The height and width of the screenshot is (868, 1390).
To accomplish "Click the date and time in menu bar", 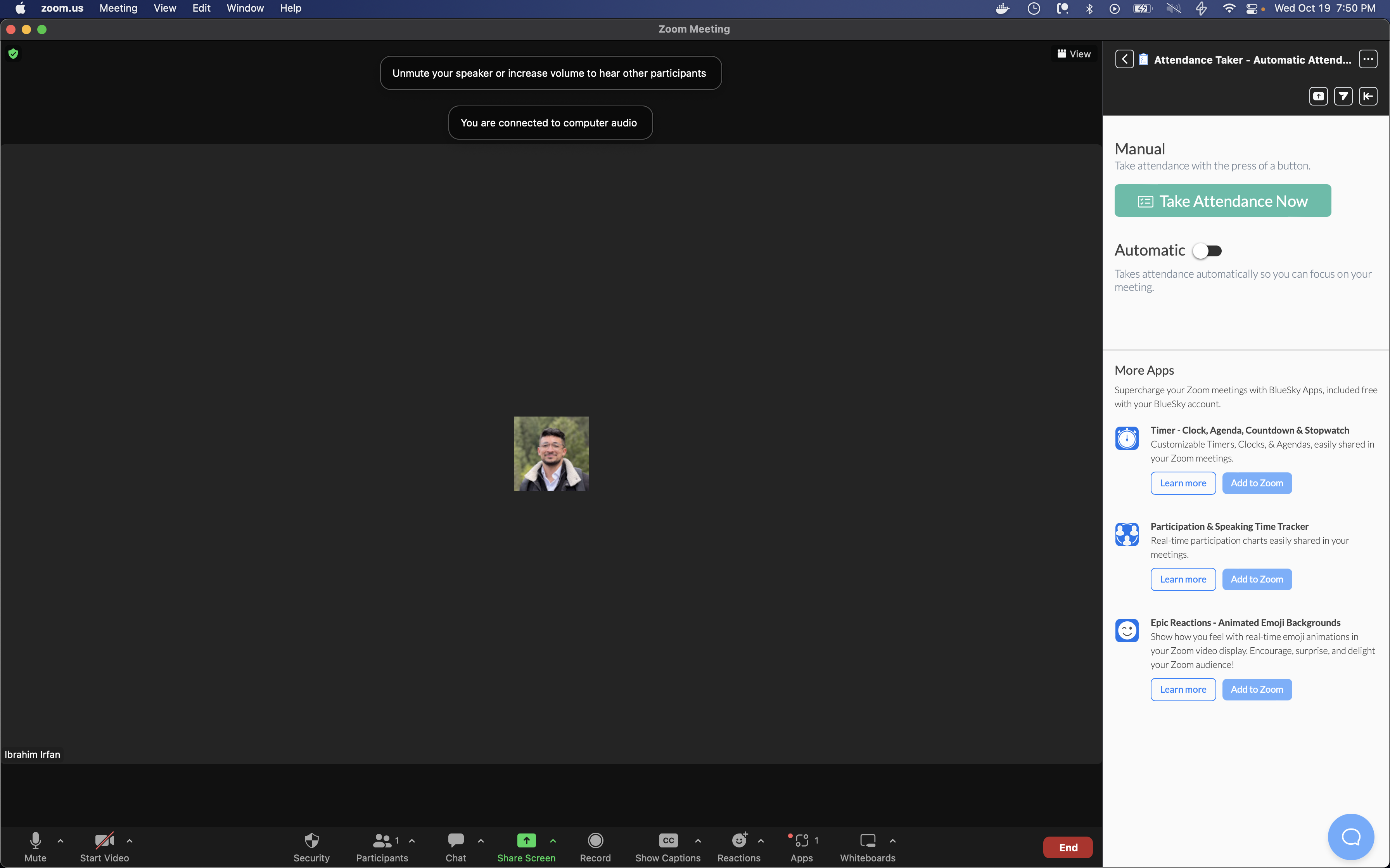I will pyautogui.click(x=1324, y=8).
